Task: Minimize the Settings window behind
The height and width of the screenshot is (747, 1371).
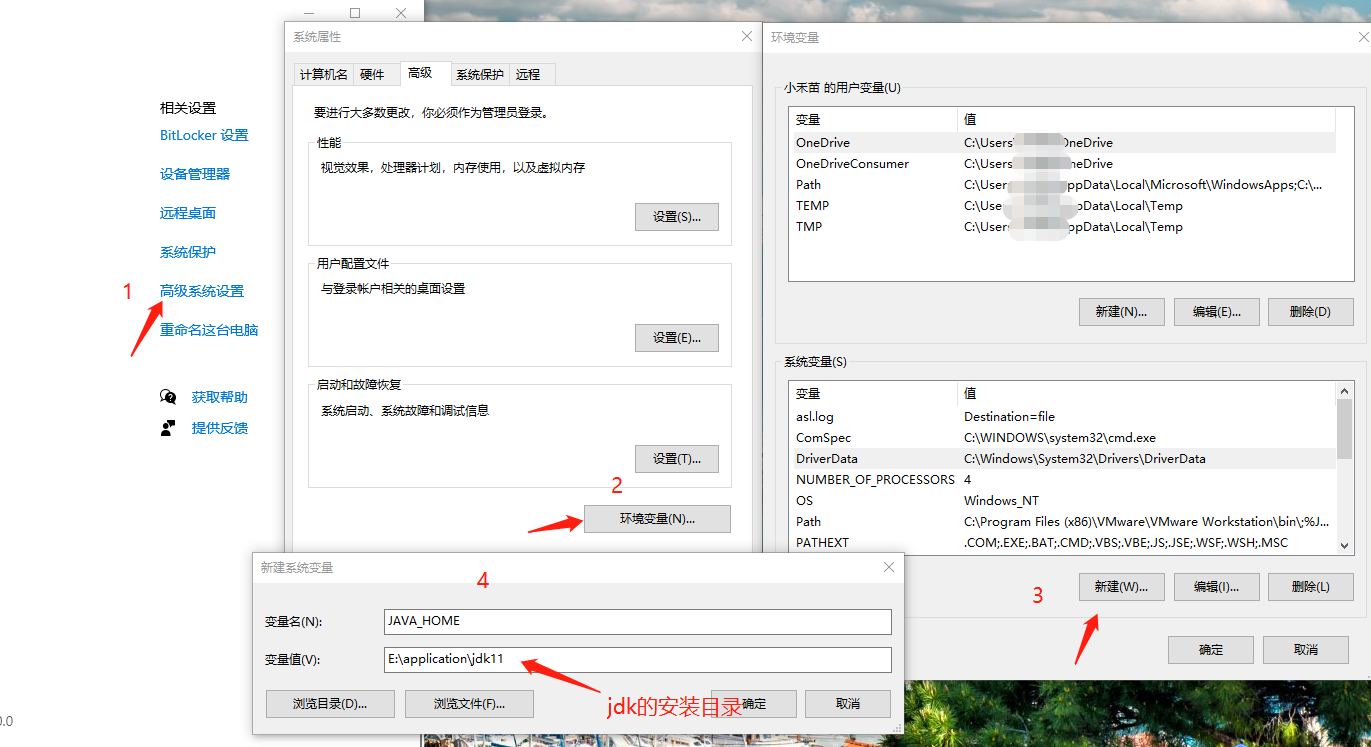Action: [309, 13]
